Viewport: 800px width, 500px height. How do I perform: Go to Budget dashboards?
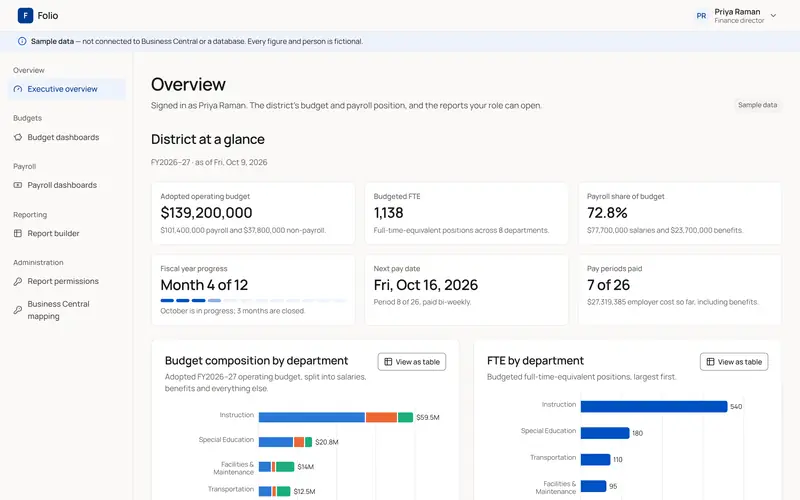click(x=67, y=137)
